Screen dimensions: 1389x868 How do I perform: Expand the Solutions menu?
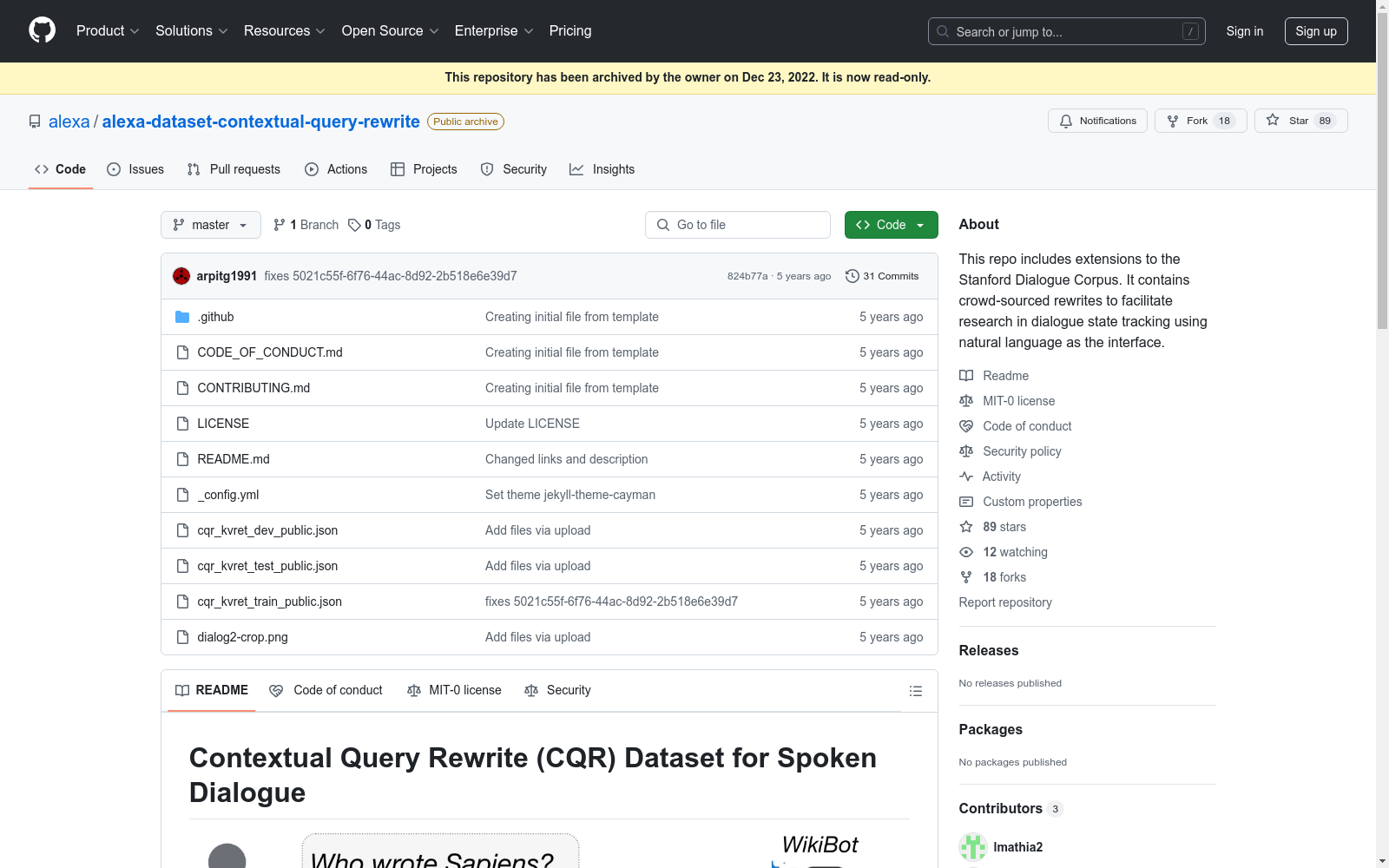pyautogui.click(x=192, y=30)
